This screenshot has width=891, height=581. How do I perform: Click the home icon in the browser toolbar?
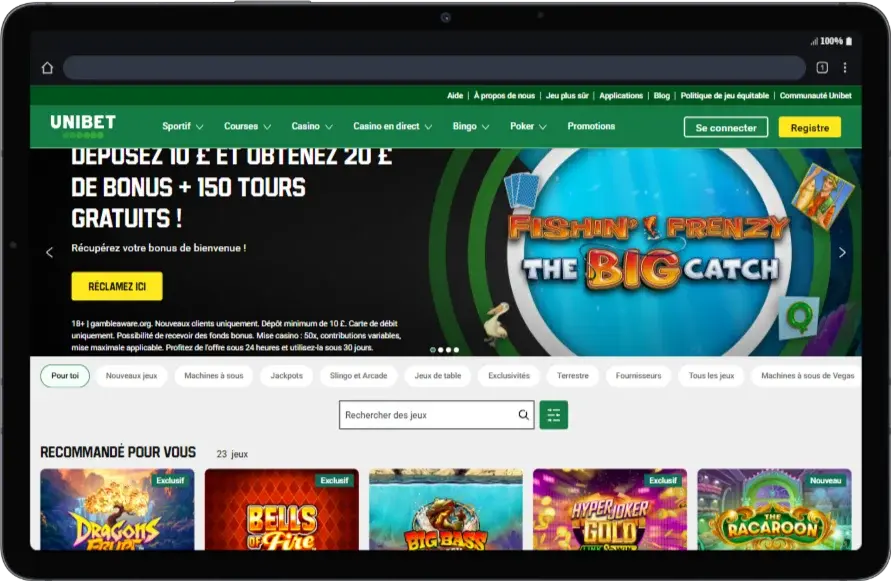point(47,67)
